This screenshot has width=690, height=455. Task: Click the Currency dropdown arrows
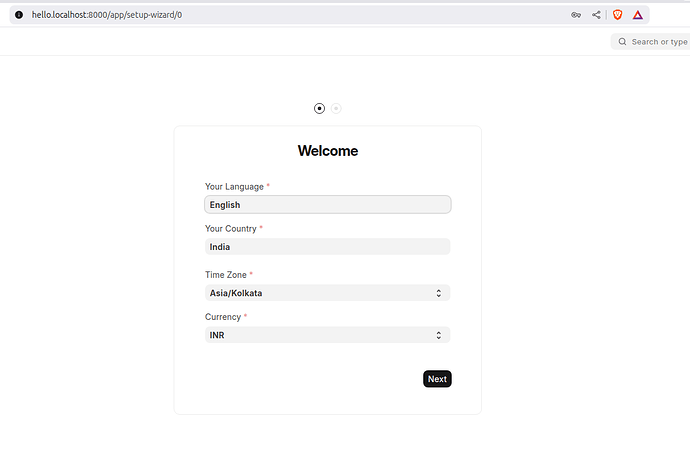tap(439, 335)
